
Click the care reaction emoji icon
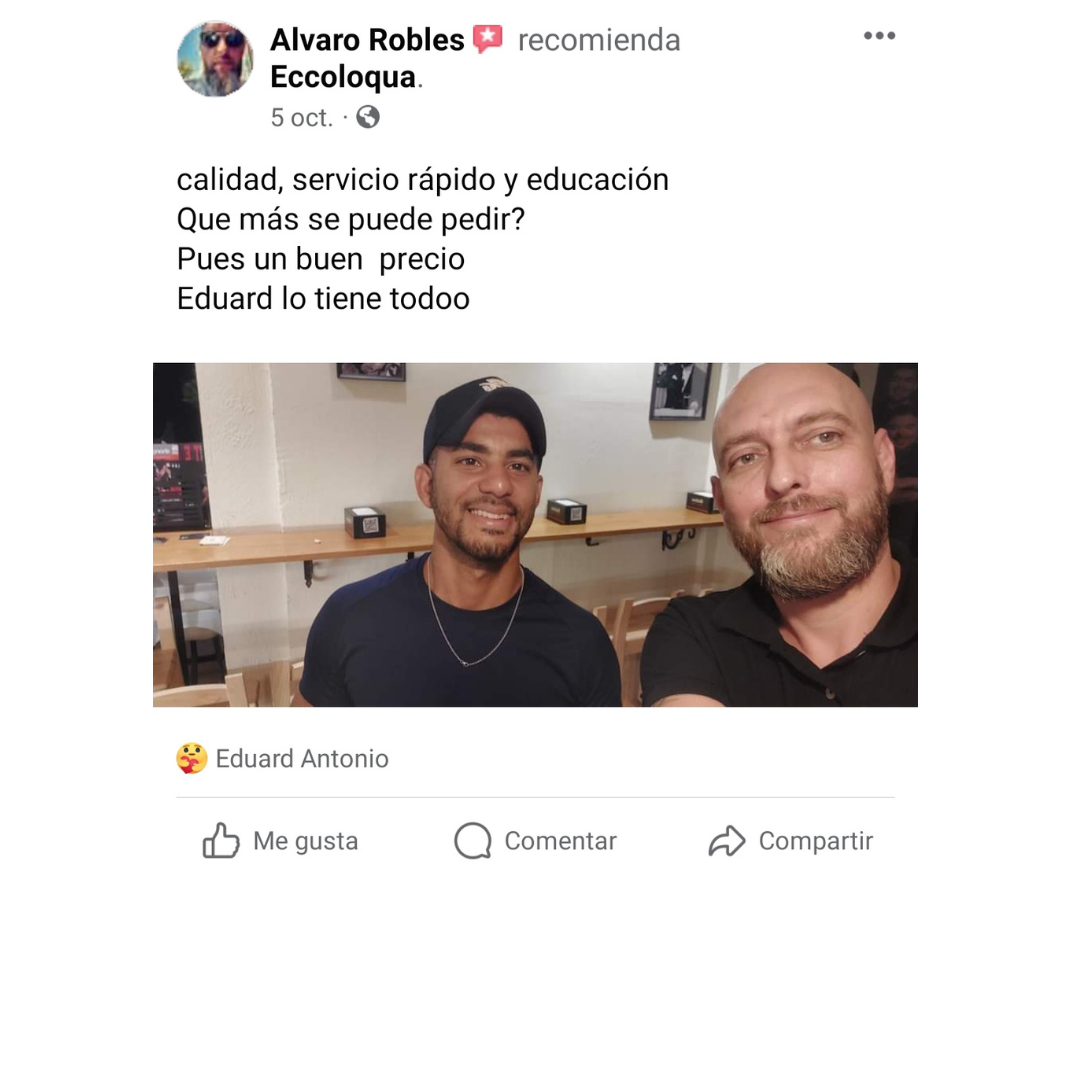coord(191,759)
